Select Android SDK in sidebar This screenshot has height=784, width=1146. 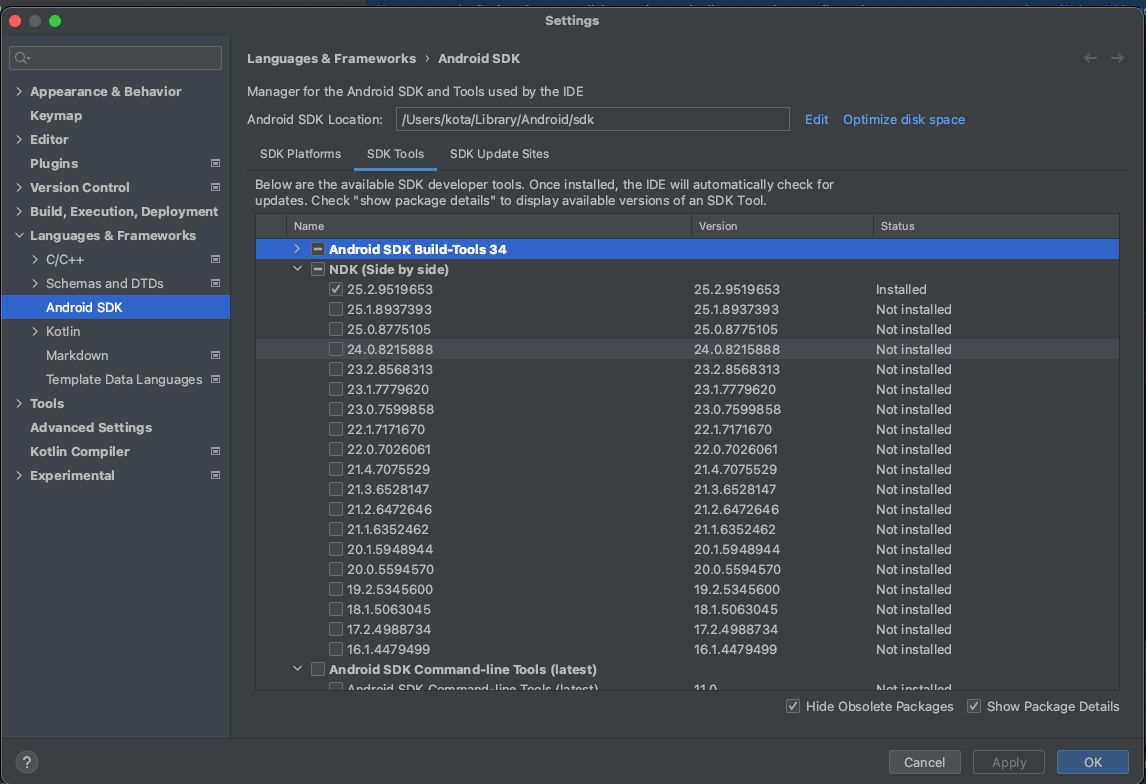point(115,307)
